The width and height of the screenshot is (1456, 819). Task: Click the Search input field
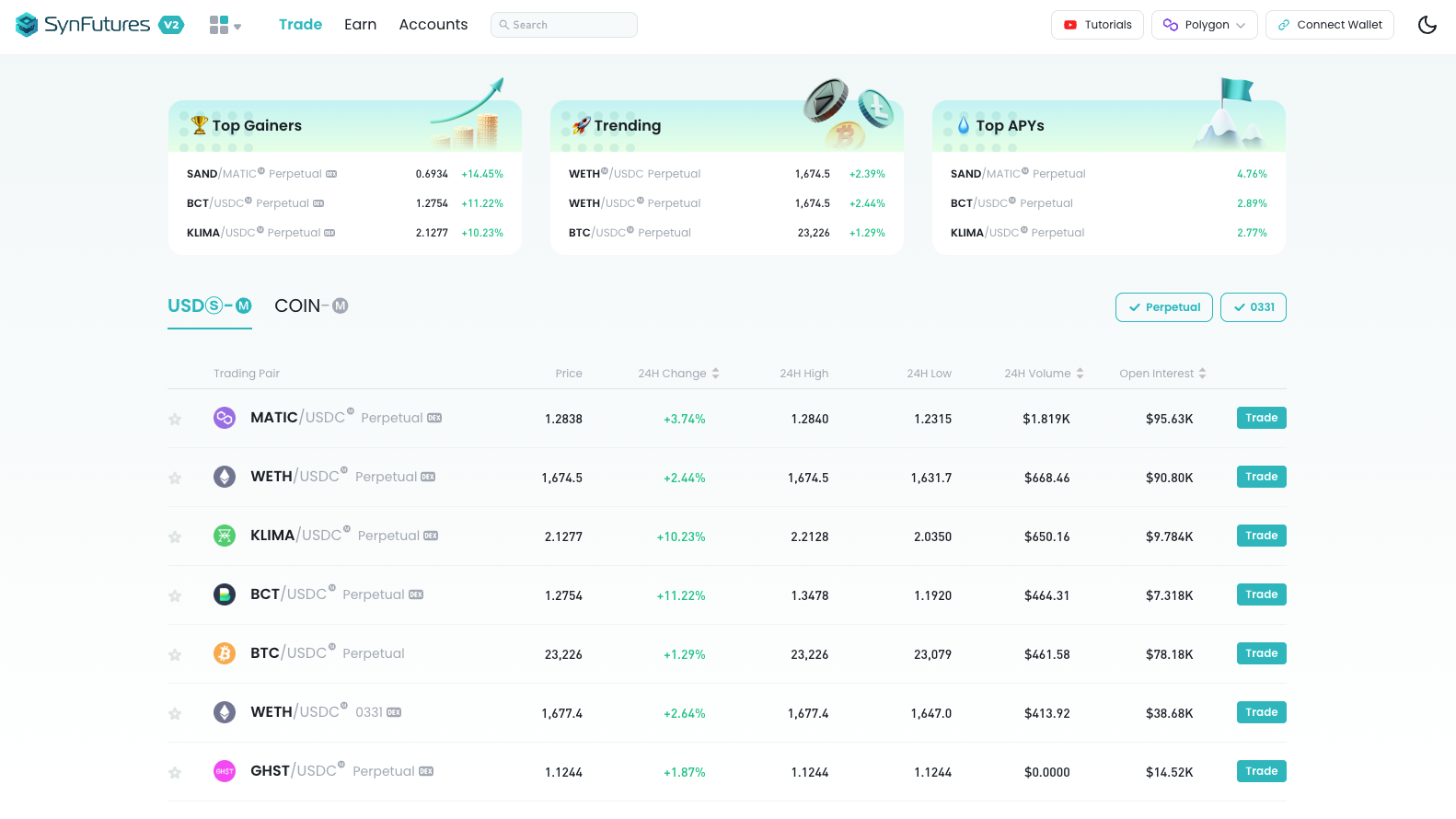[x=564, y=25]
